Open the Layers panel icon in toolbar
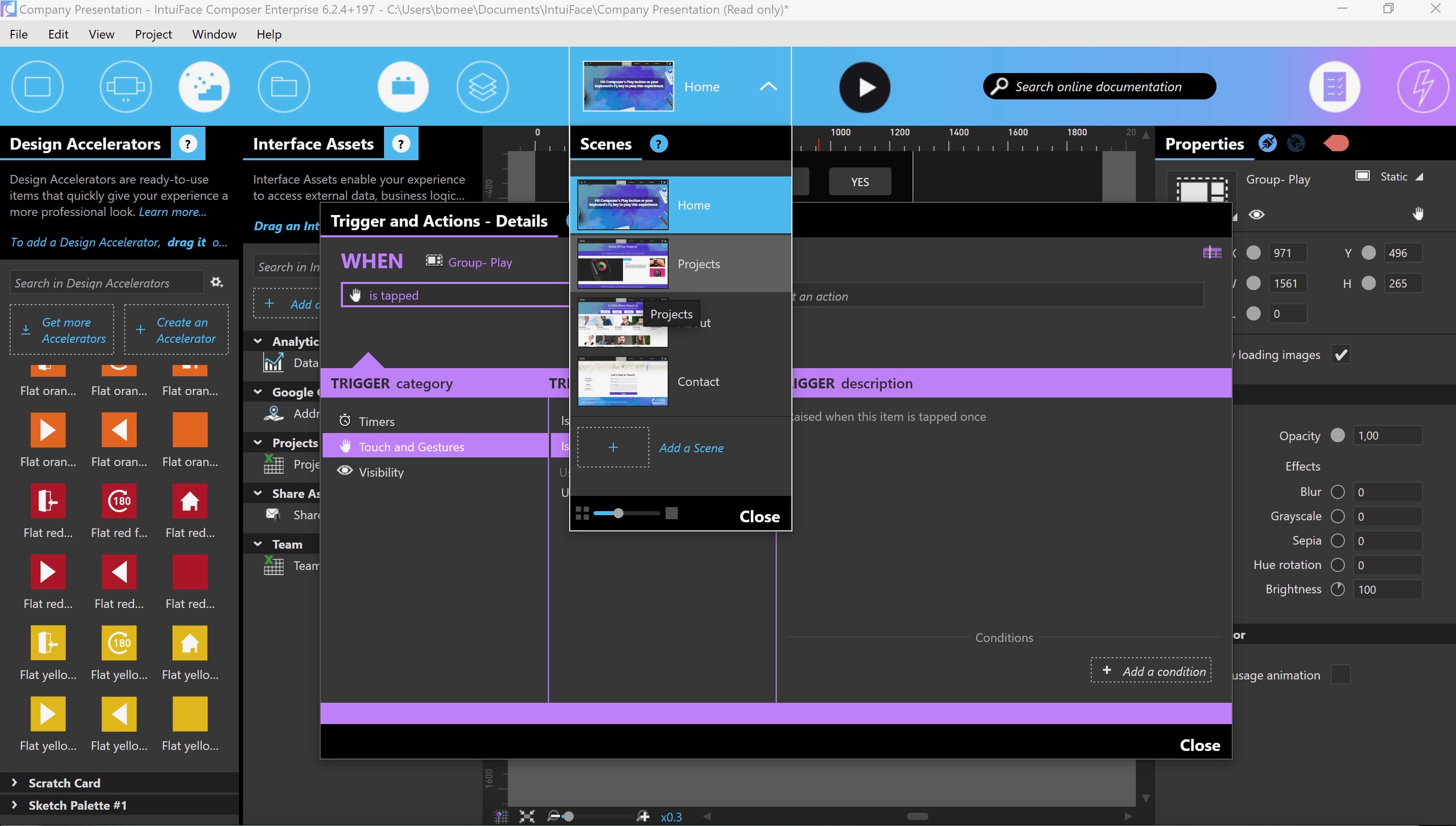The height and width of the screenshot is (826, 1456). point(482,87)
